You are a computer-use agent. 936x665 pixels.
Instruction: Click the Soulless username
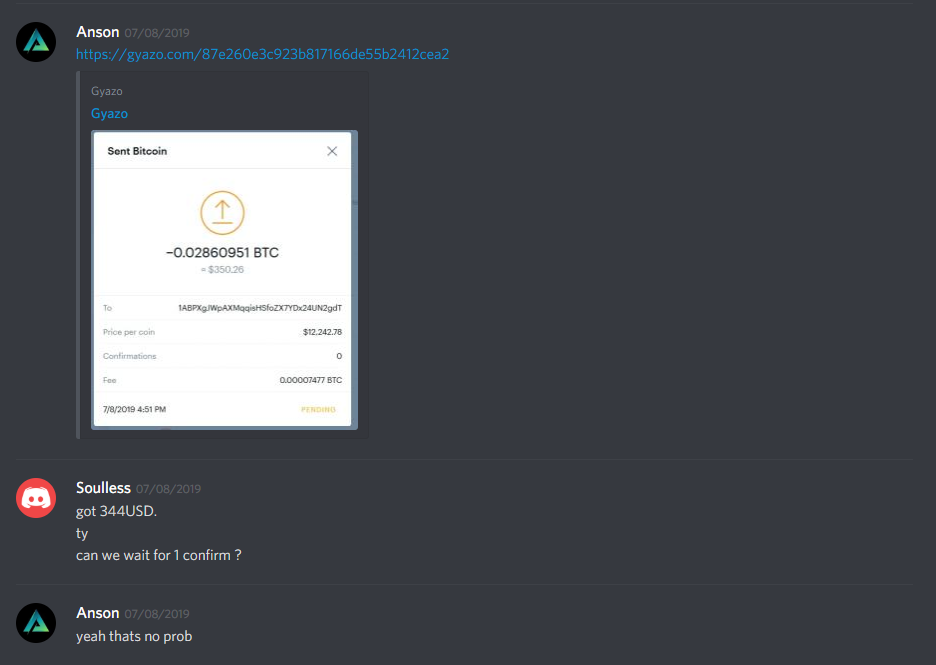tap(103, 488)
